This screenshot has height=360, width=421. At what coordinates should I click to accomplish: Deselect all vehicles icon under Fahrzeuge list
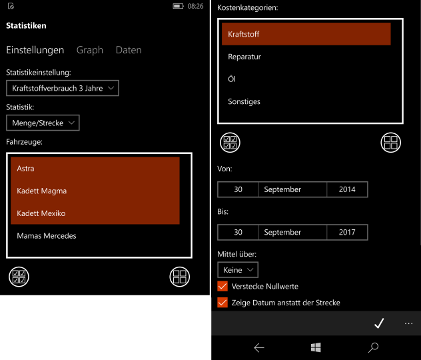[180, 277]
